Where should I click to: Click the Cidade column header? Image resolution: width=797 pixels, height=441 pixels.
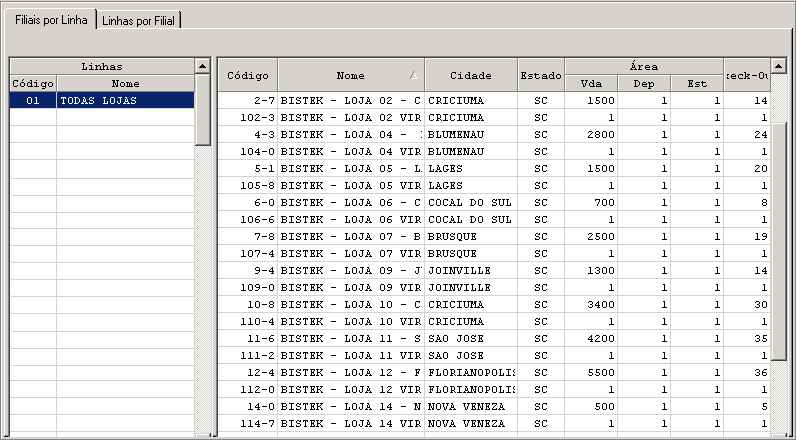click(471, 75)
